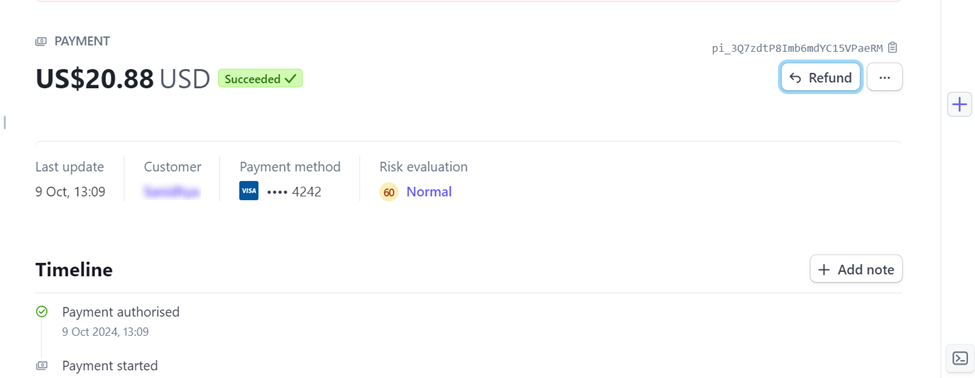This screenshot has width=975, height=378.
Task: Click the Payment authorised timeline entry
Action: (x=121, y=311)
